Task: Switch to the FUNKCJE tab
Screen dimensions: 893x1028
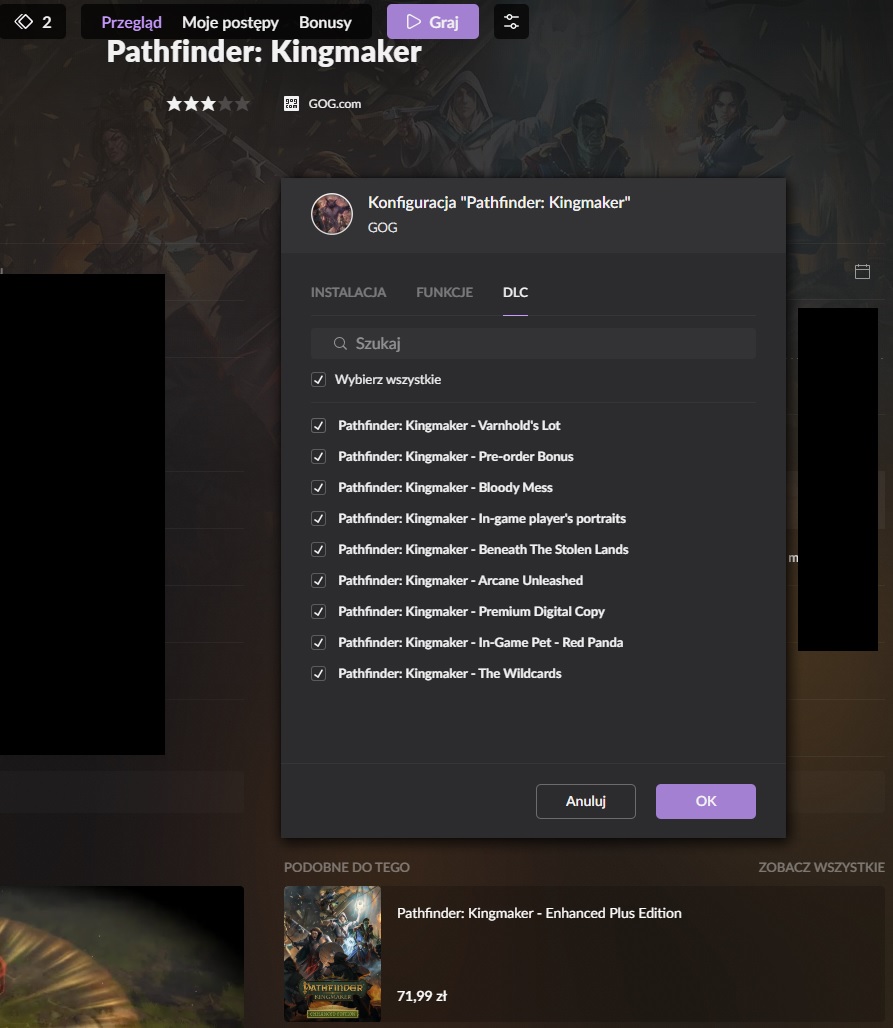Action: [x=445, y=292]
